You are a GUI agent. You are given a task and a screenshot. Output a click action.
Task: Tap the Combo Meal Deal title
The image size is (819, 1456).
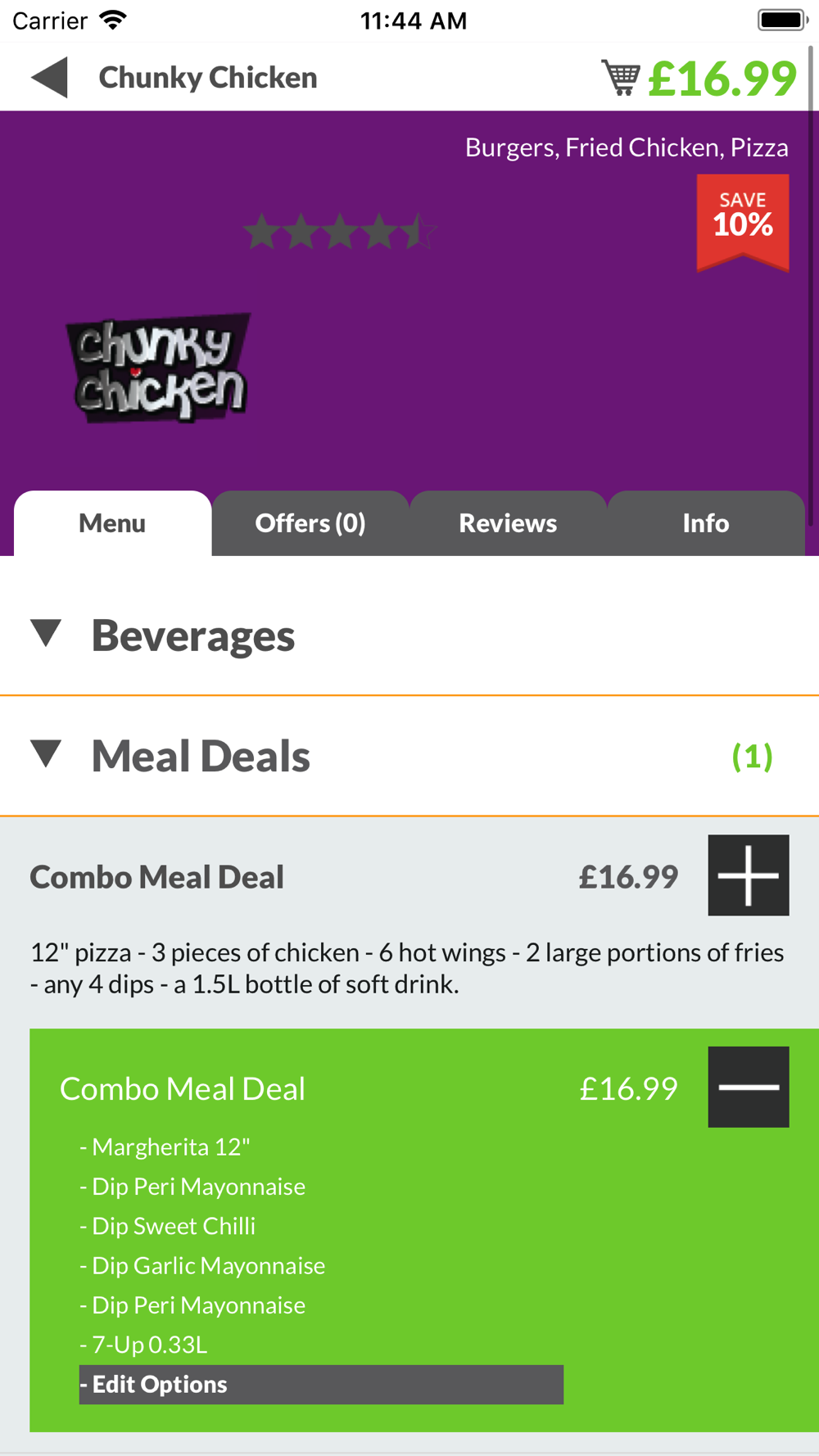click(157, 877)
